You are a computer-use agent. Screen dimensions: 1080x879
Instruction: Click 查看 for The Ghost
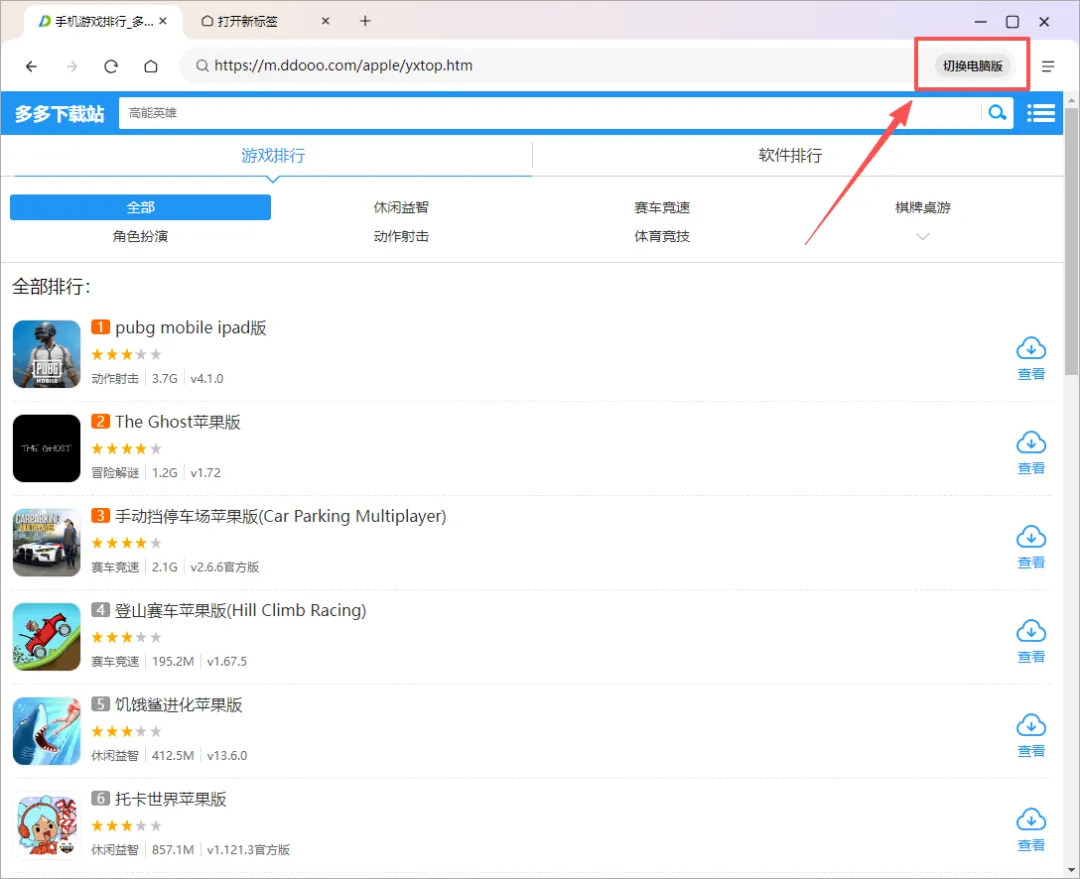click(1031, 468)
